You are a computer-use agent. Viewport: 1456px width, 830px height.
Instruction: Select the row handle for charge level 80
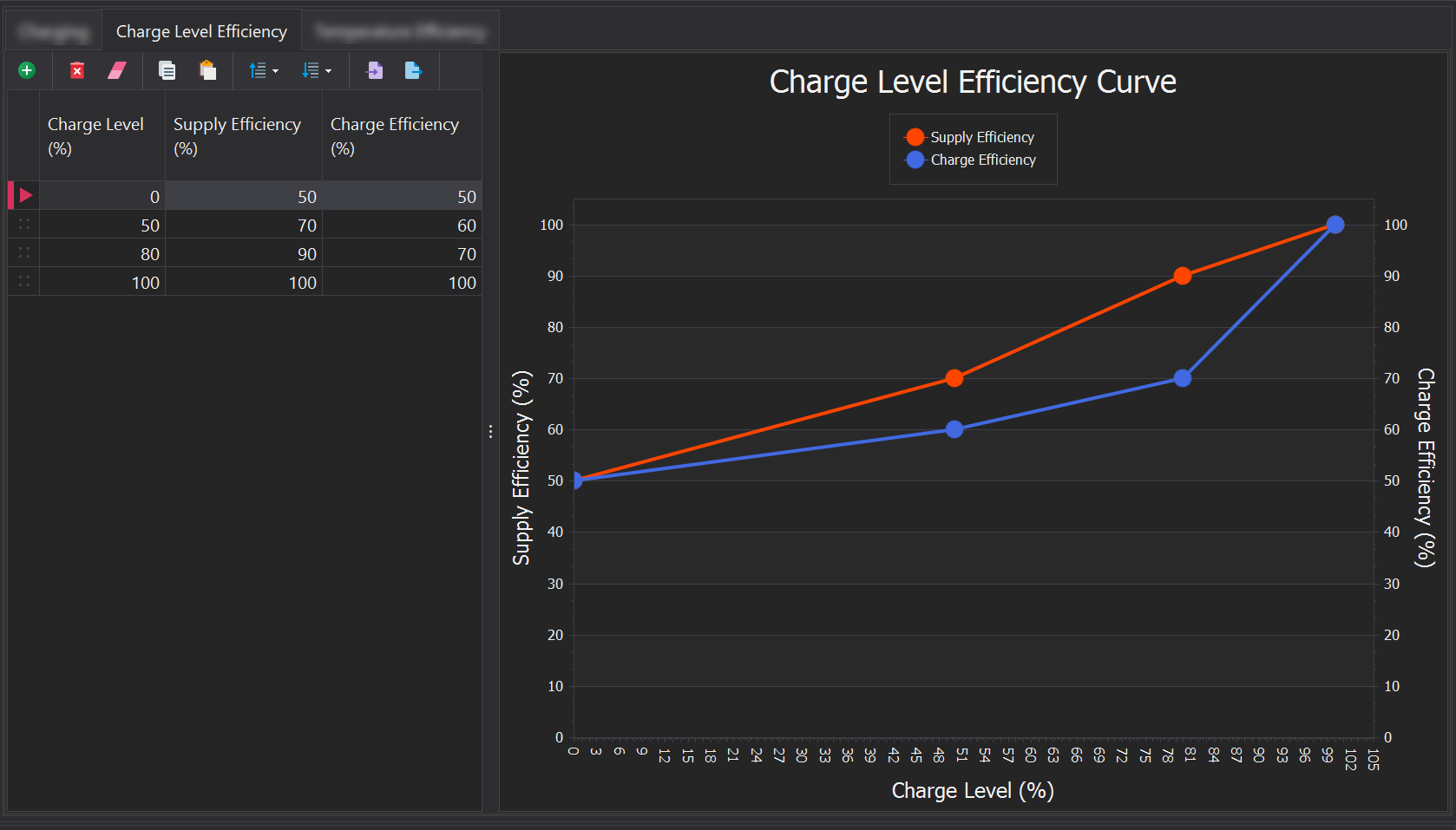[x=24, y=253]
